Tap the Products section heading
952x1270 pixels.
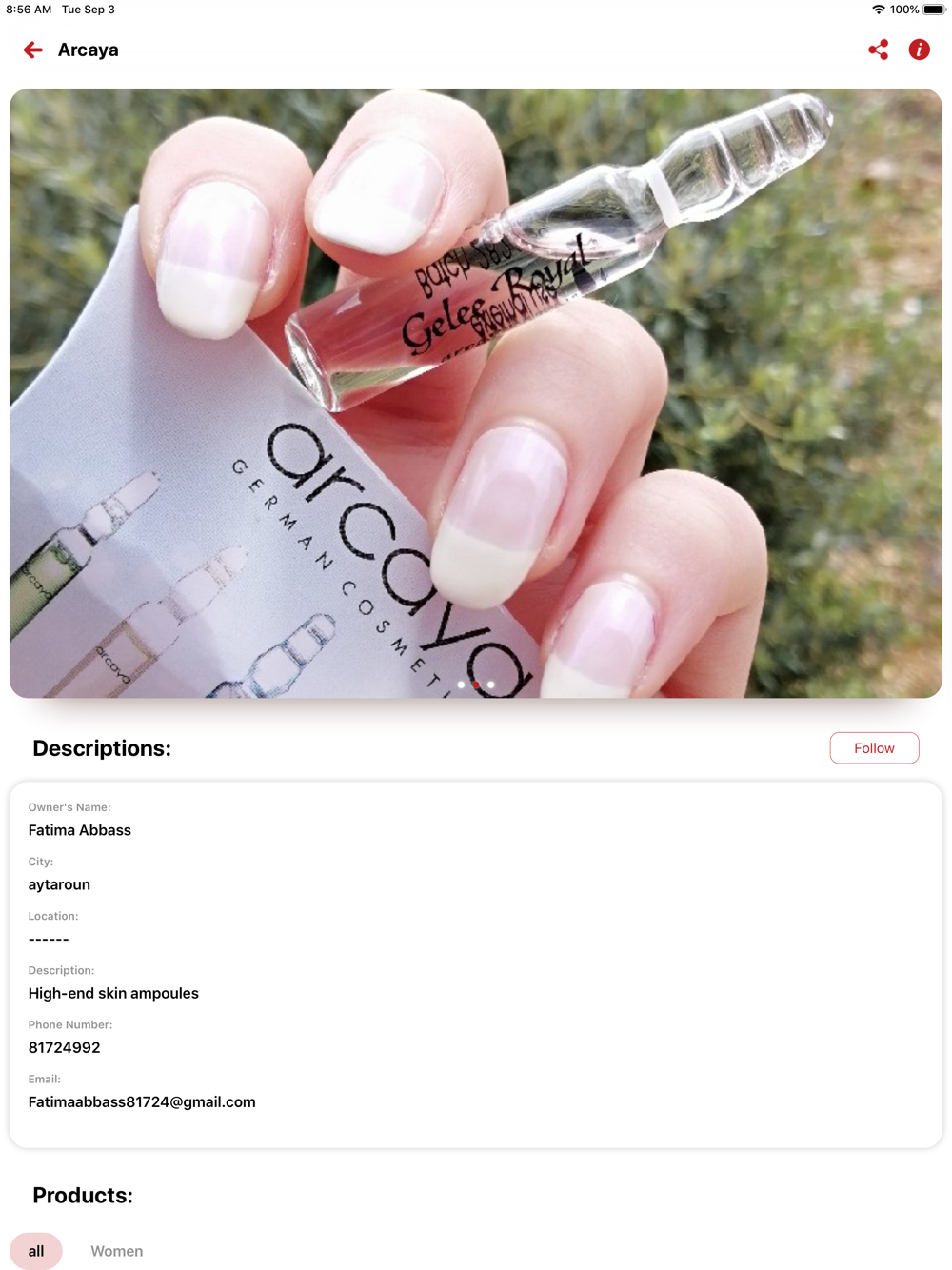[x=83, y=1195]
